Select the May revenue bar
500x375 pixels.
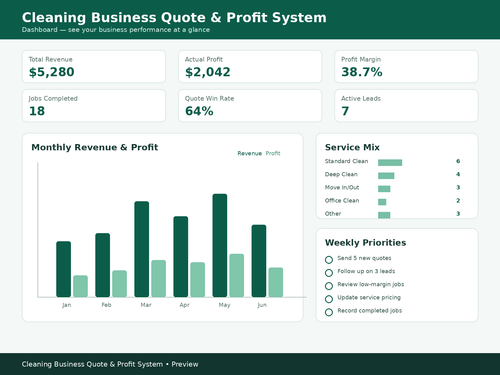click(220, 245)
